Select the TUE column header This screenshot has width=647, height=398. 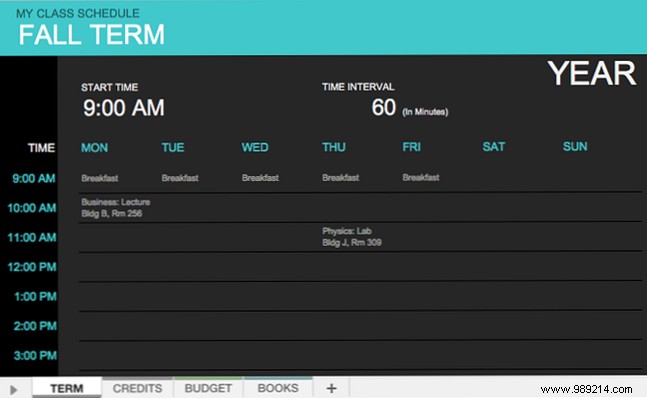click(173, 147)
